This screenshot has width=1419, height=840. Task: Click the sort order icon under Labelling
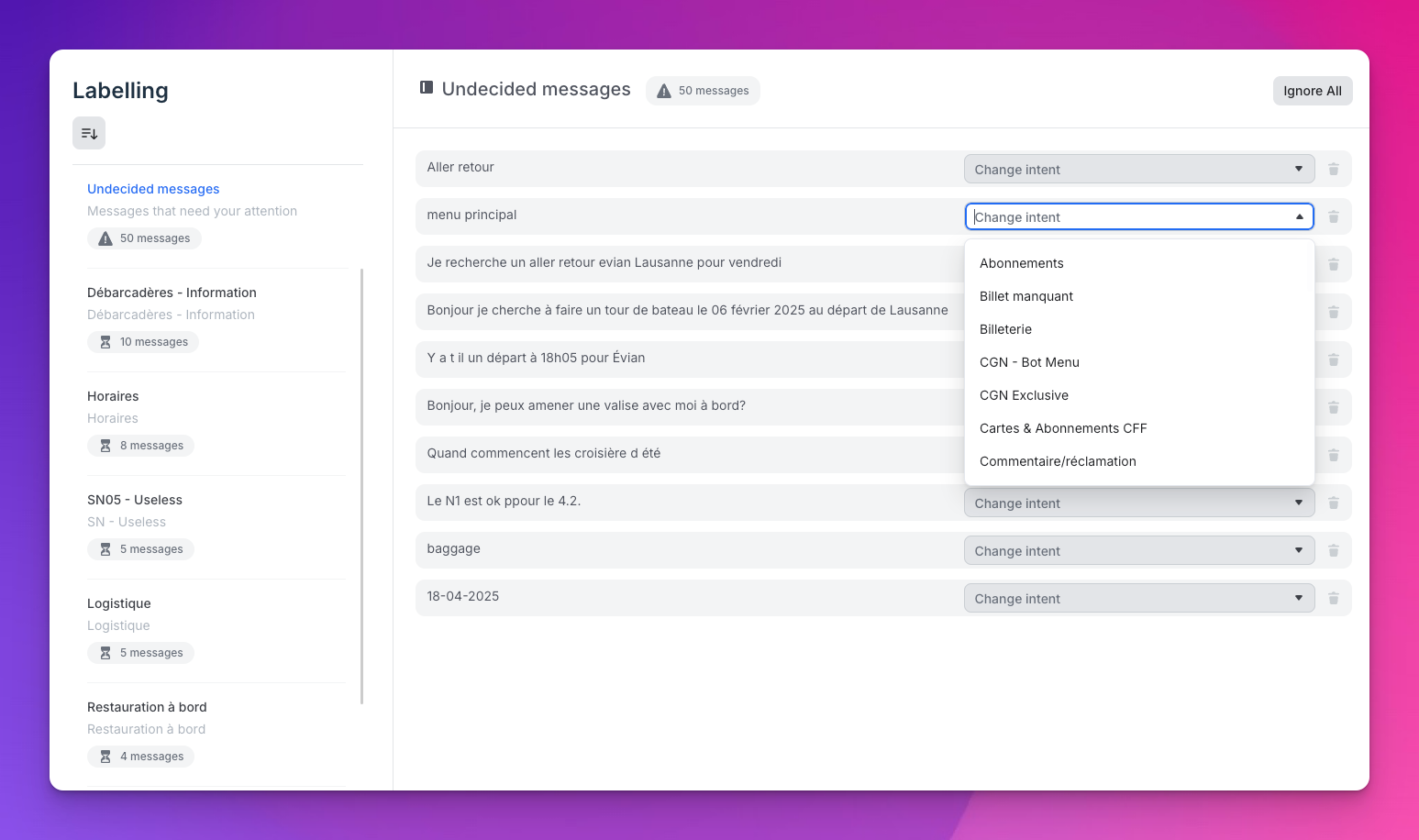(x=89, y=133)
